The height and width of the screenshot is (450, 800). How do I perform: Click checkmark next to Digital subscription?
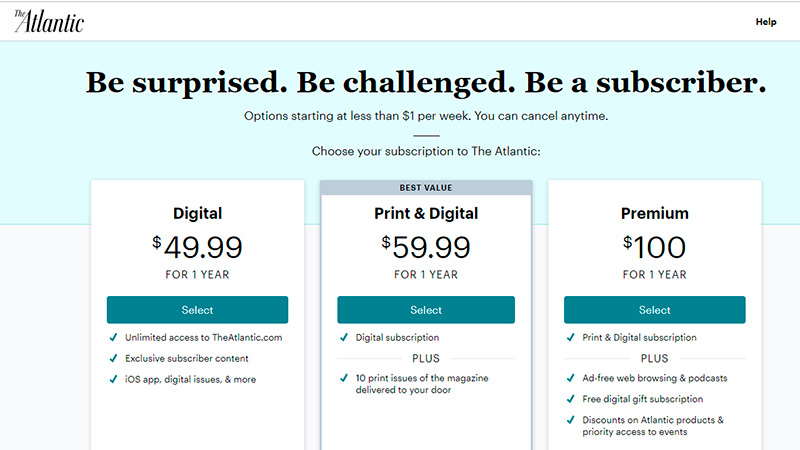tap(342, 338)
